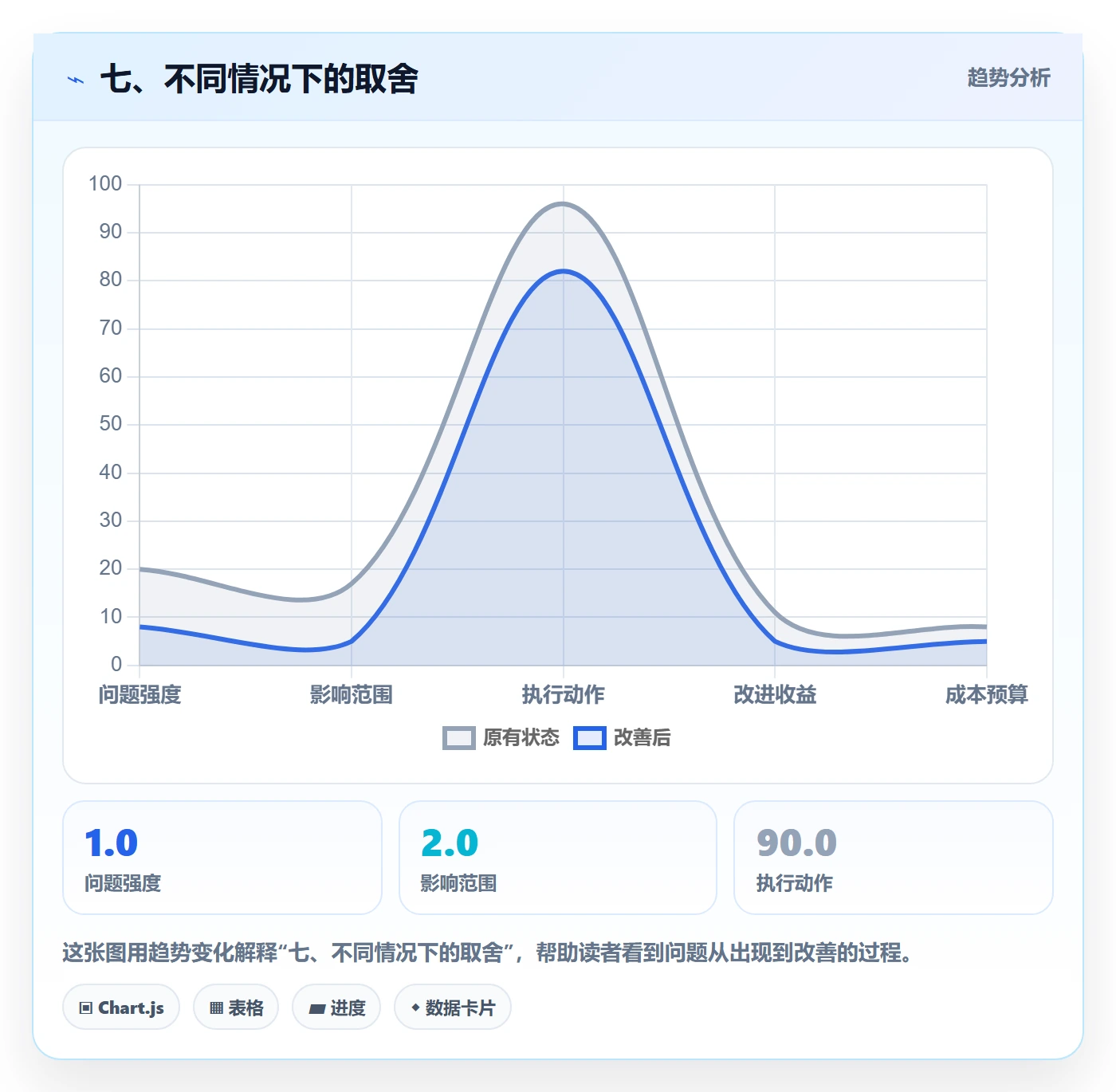
Task: Click the description sentence starting 这张图用趋势变化
Action: (487, 953)
